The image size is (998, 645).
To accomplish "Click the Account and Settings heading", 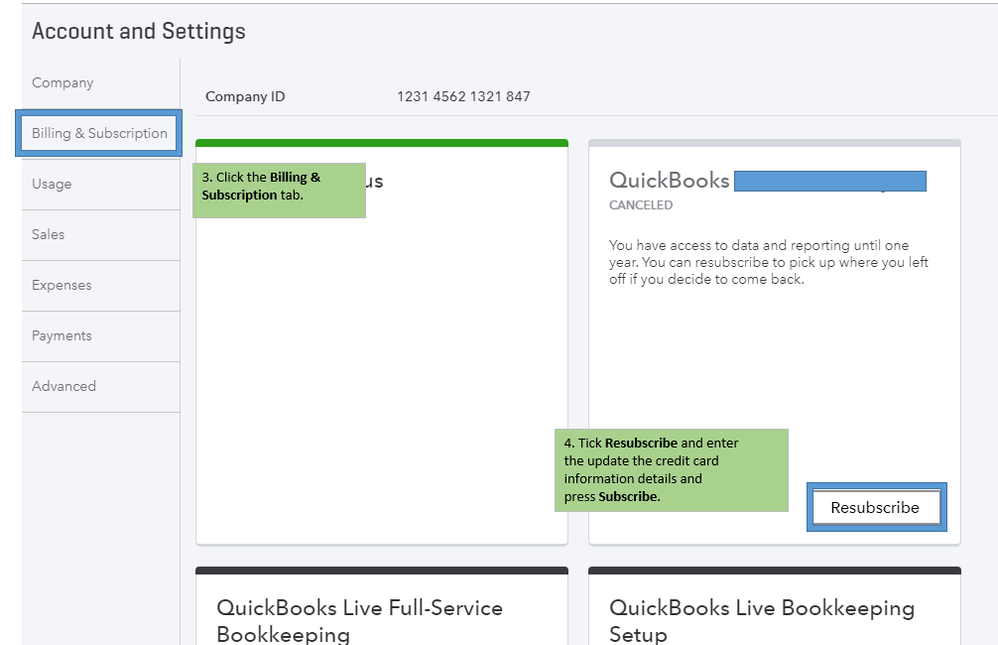I will [138, 31].
